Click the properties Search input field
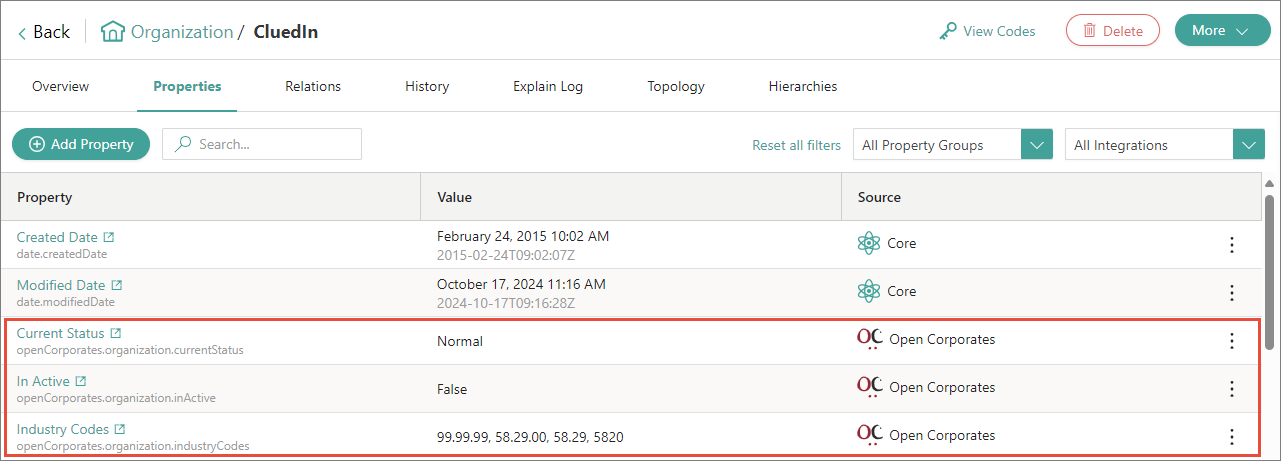Viewport: 1281px width, 461px height. coord(272,144)
